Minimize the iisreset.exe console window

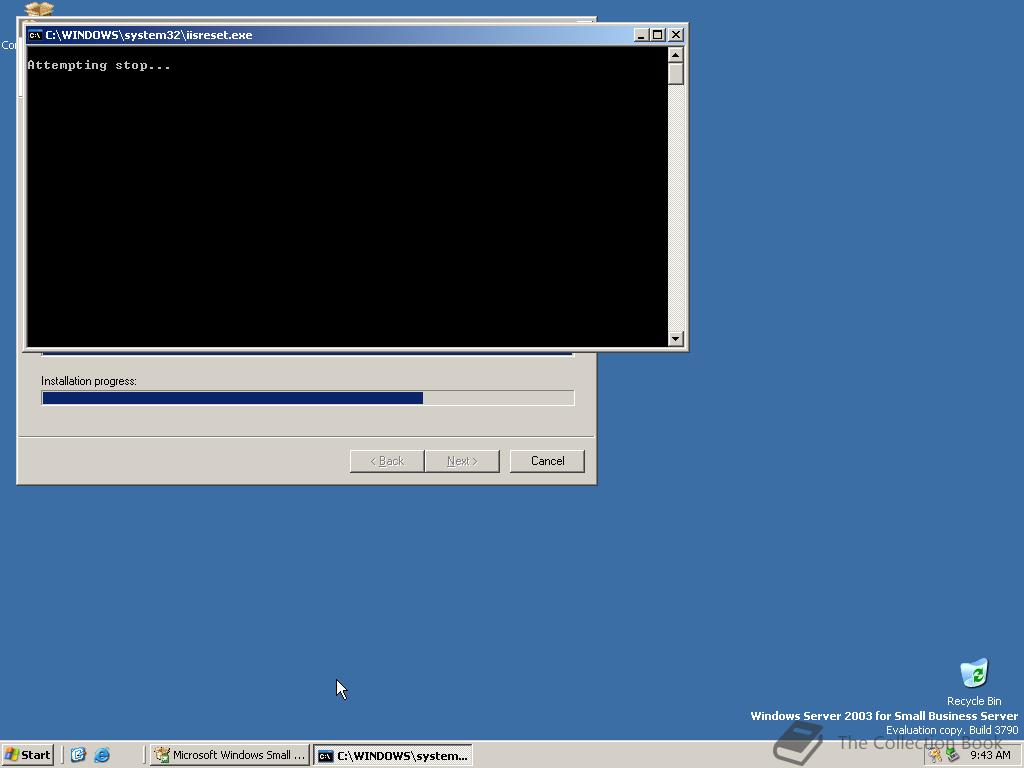point(641,35)
